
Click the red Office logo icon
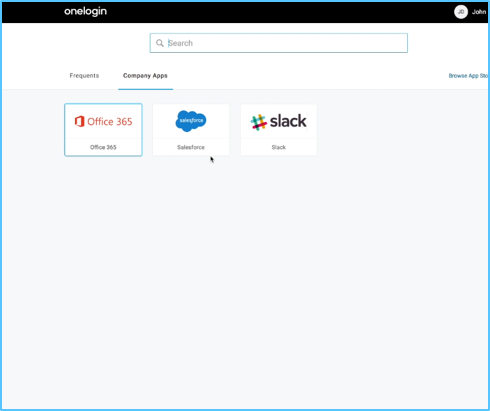79,121
